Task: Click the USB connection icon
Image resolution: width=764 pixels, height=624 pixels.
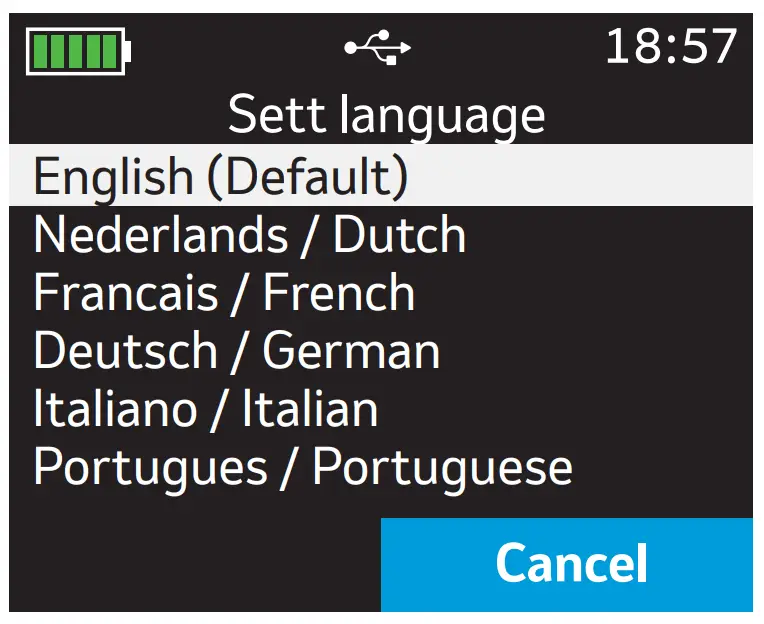Action: 378,48
